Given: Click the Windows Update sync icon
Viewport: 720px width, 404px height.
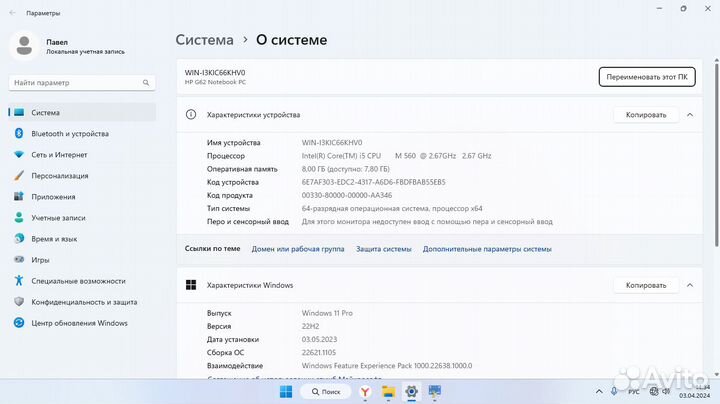Looking at the screenshot, I should [19, 323].
